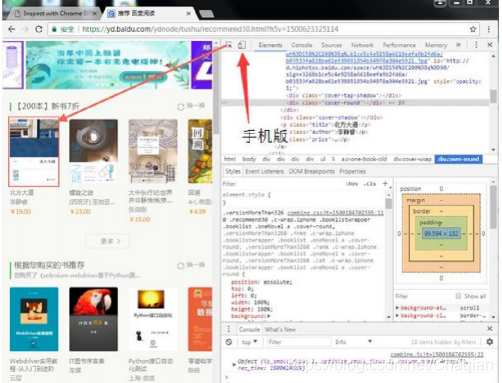Image resolution: width=502 pixels, height=383 pixels.
Task: Enable the Show all checkbox
Action: 458,296
